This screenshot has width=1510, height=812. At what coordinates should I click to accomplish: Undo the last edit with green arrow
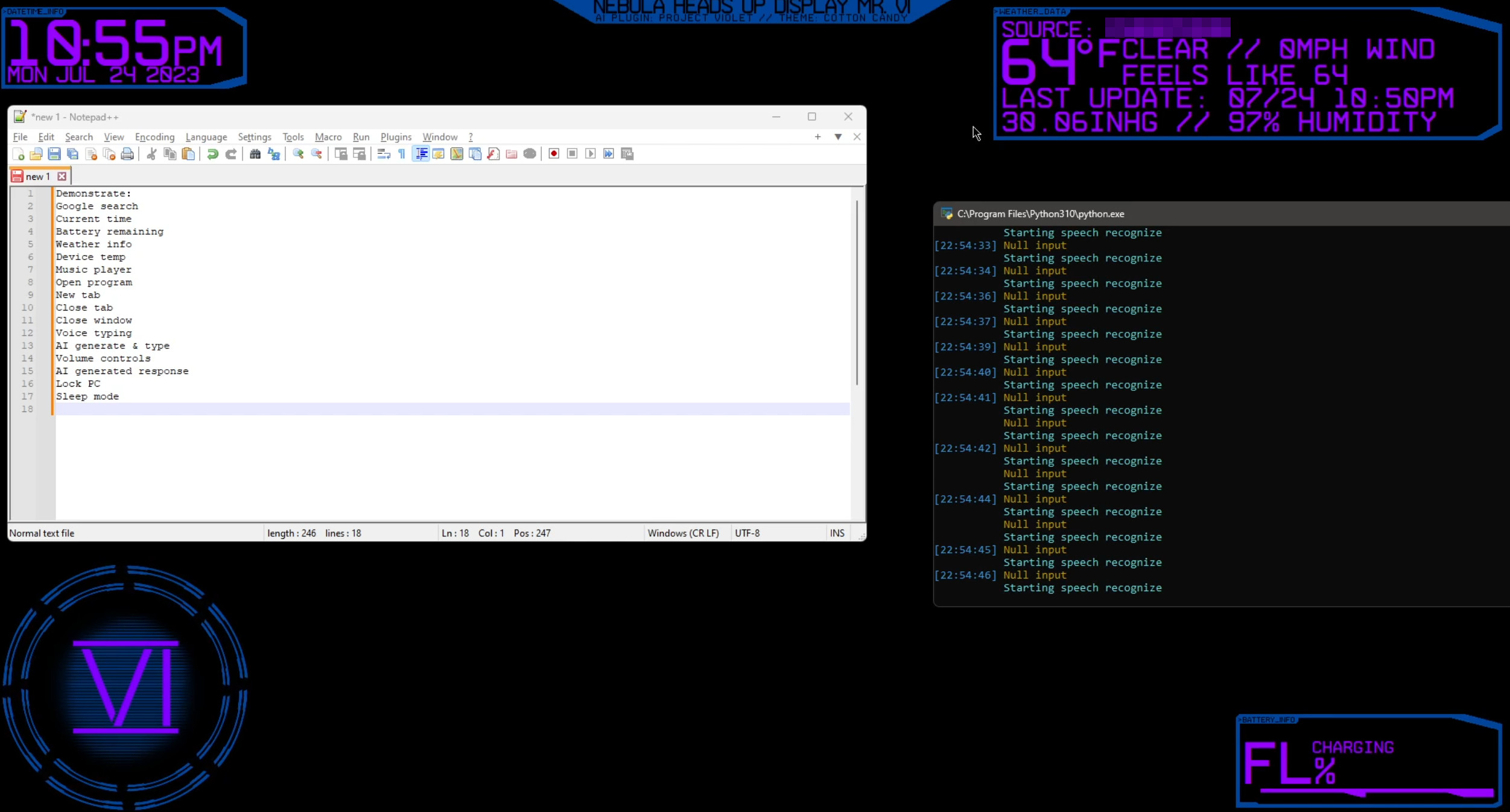click(212, 154)
